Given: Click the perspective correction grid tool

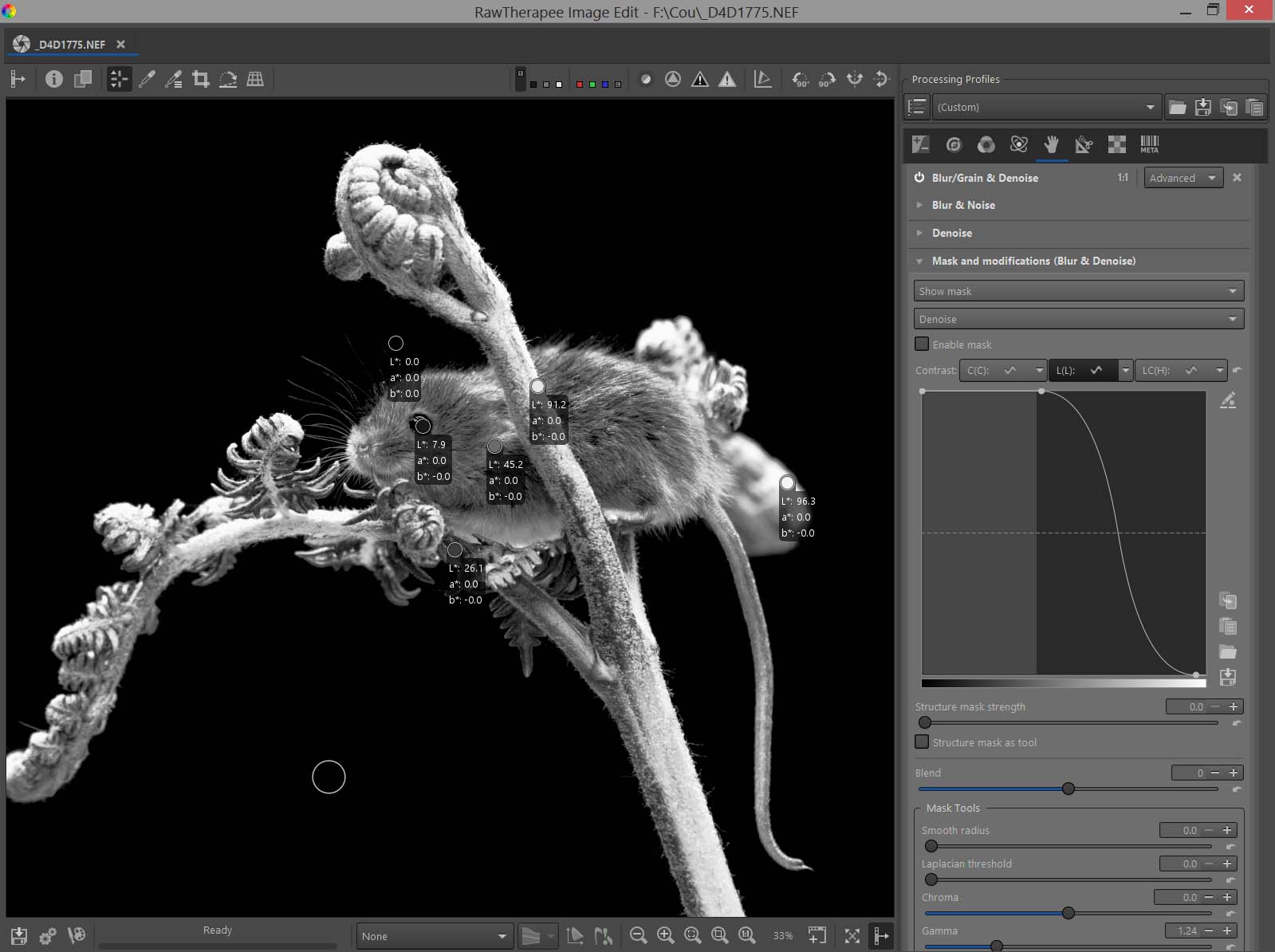Looking at the screenshot, I should pyautogui.click(x=255, y=79).
